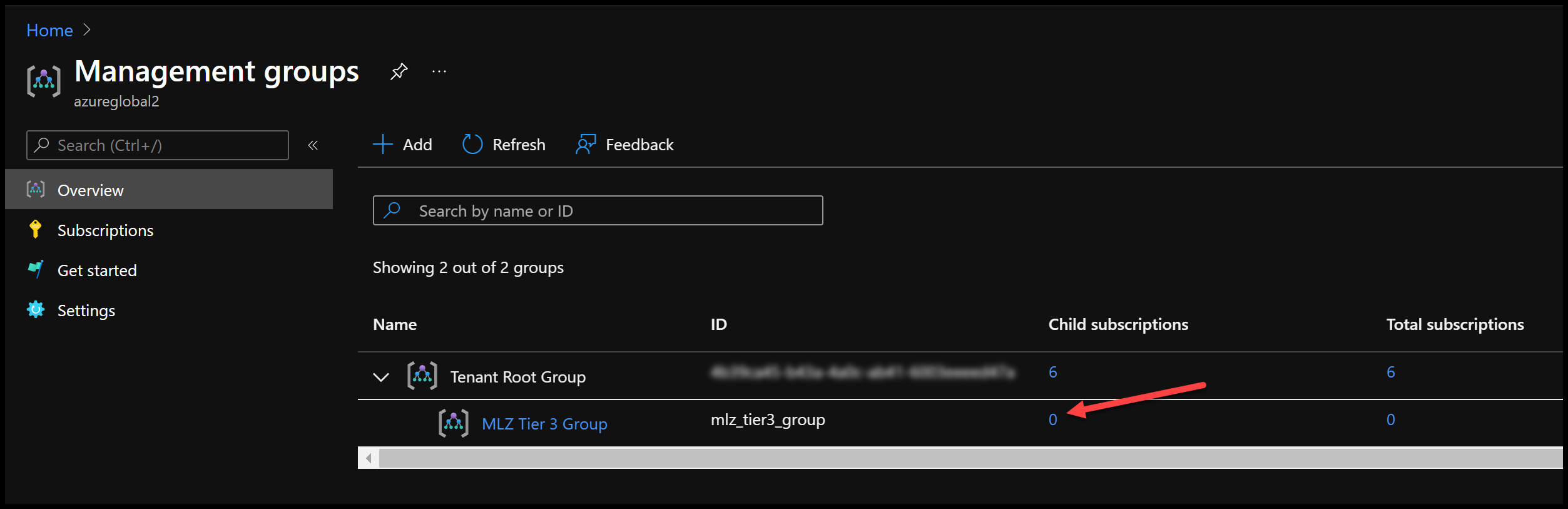Viewport: 1568px width, 509px height.
Task: Click Total subscriptions column header
Action: (1455, 324)
